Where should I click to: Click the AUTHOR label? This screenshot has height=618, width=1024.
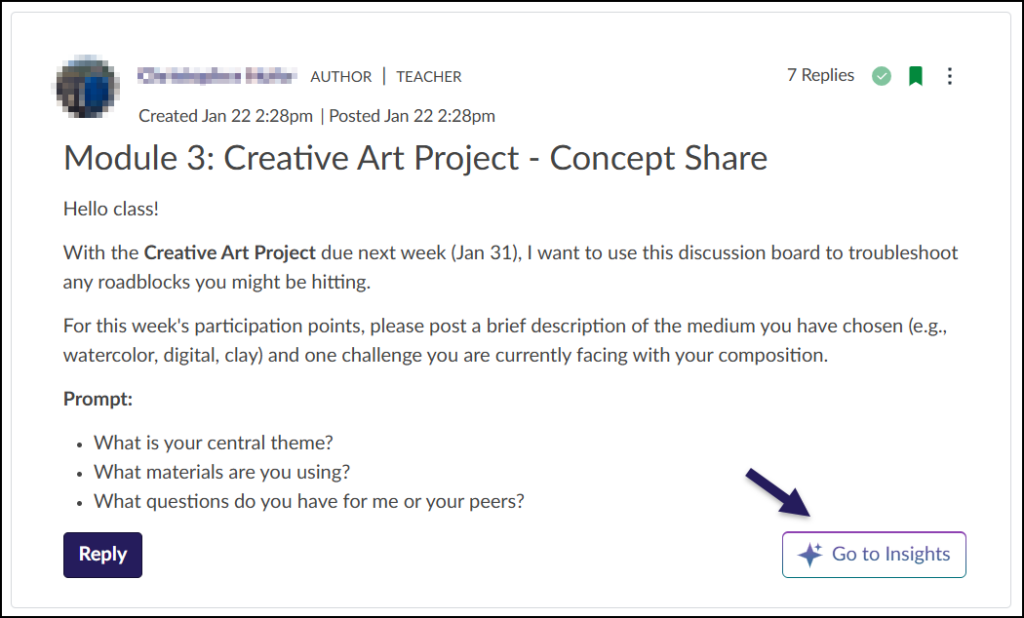click(x=341, y=76)
